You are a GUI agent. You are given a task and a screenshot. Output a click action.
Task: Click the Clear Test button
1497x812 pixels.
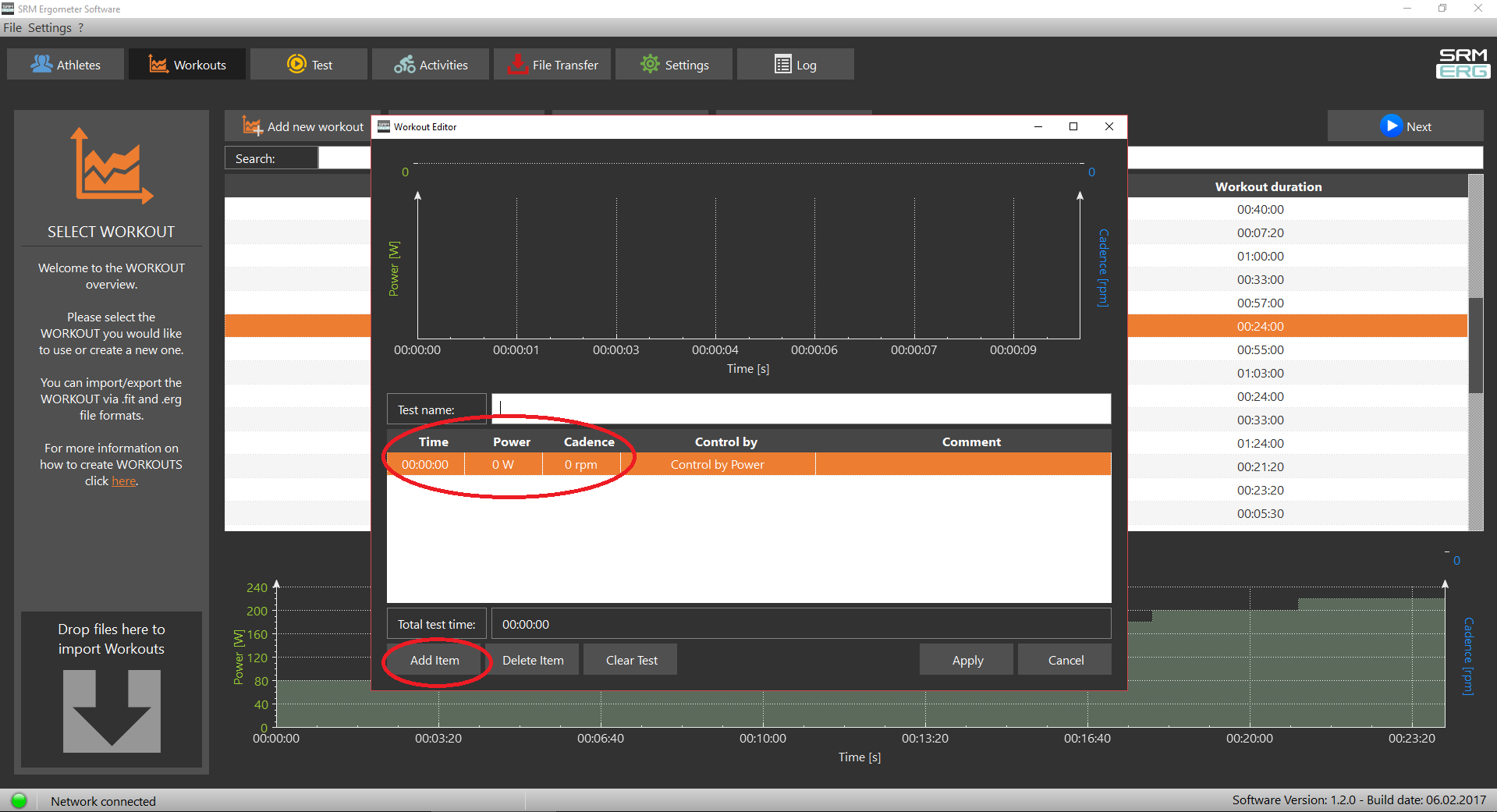[x=631, y=660]
